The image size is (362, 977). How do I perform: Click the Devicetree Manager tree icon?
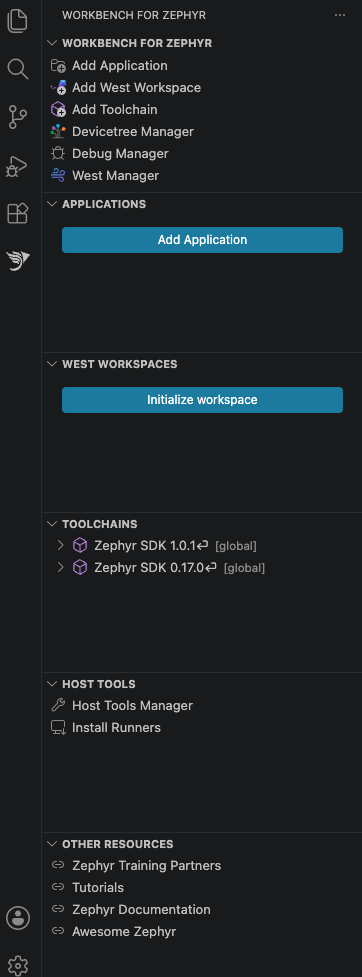tap(58, 131)
